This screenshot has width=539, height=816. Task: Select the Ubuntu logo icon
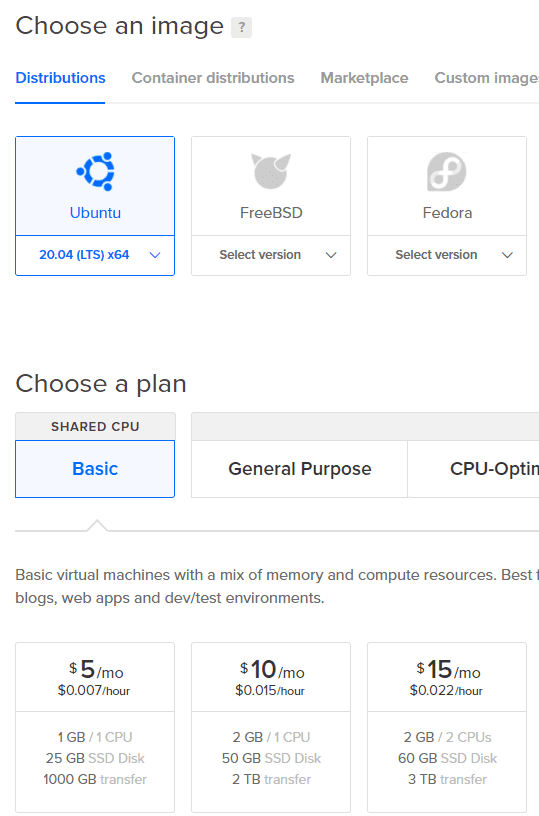tap(95, 171)
